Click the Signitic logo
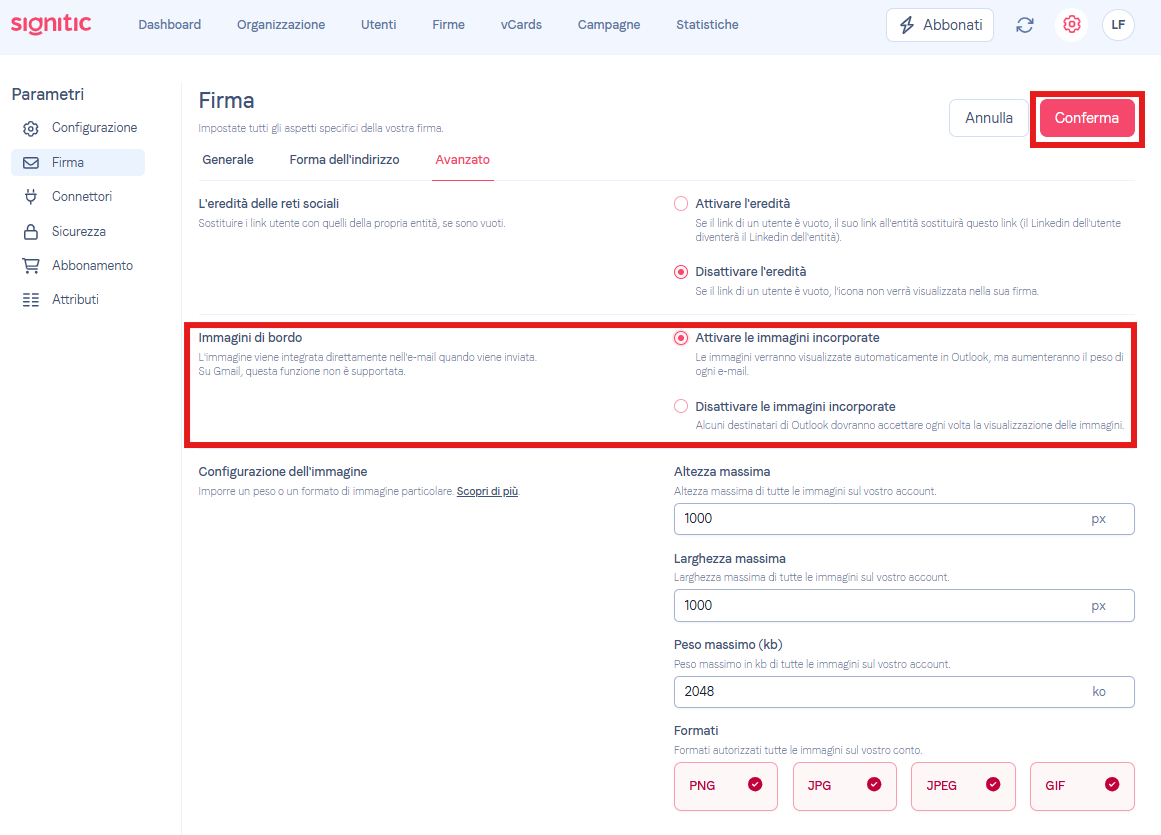The height and width of the screenshot is (835, 1161). (x=51, y=24)
